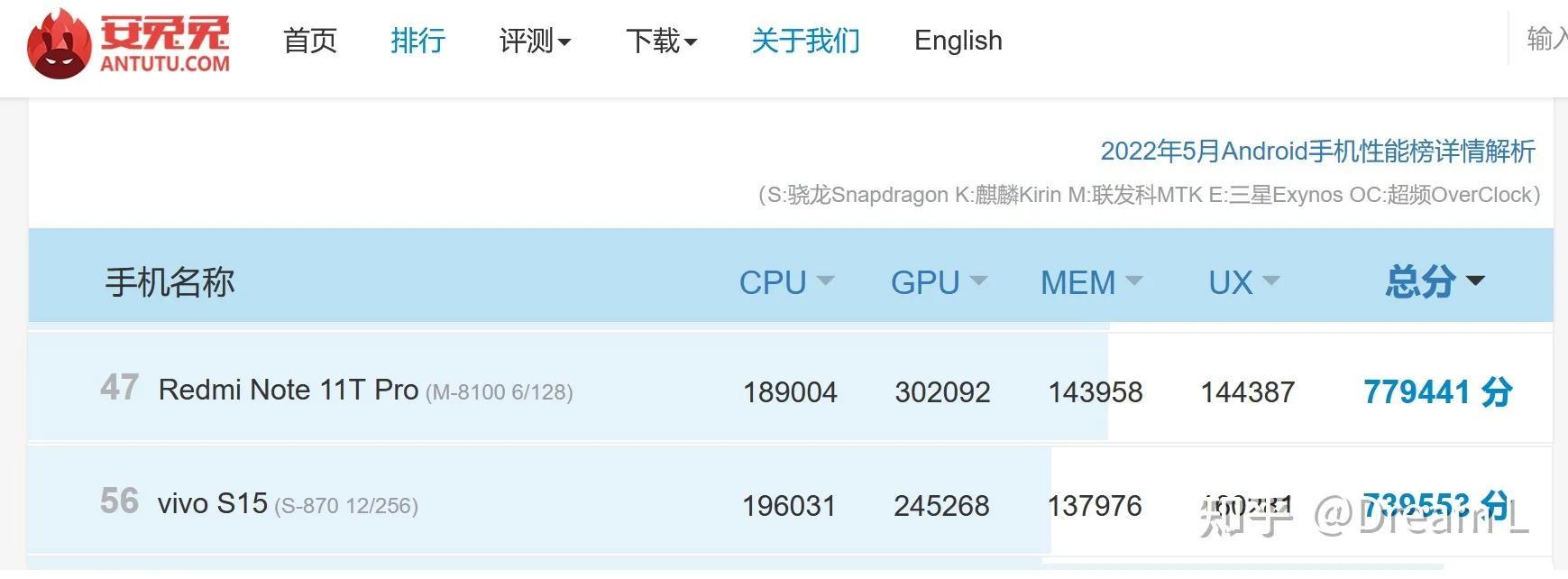The height and width of the screenshot is (579, 1568).
Task: Expand the 评测 menu
Action: pyautogui.click(x=535, y=41)
